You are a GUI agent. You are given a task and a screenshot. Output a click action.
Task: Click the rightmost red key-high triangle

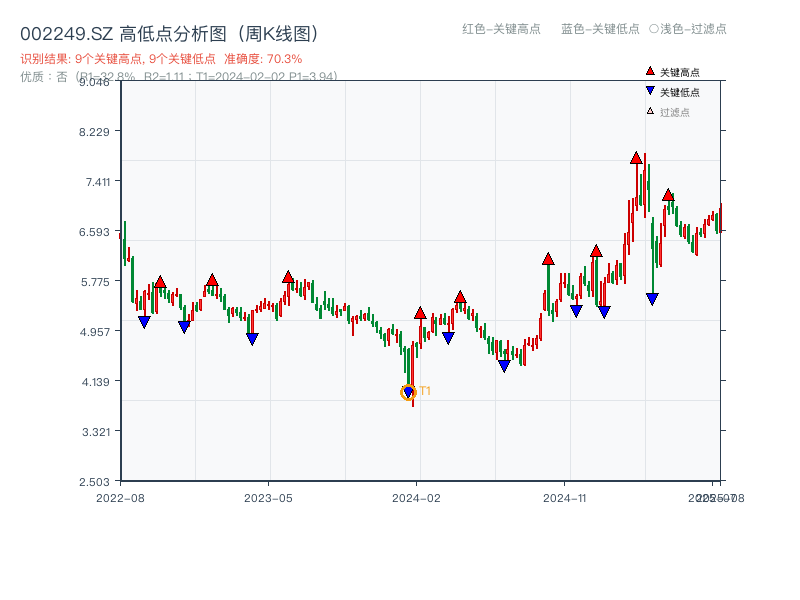tap(668, 194)
